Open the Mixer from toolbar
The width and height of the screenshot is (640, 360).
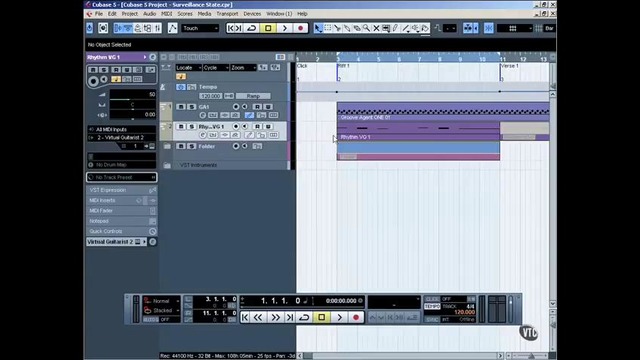158,28
